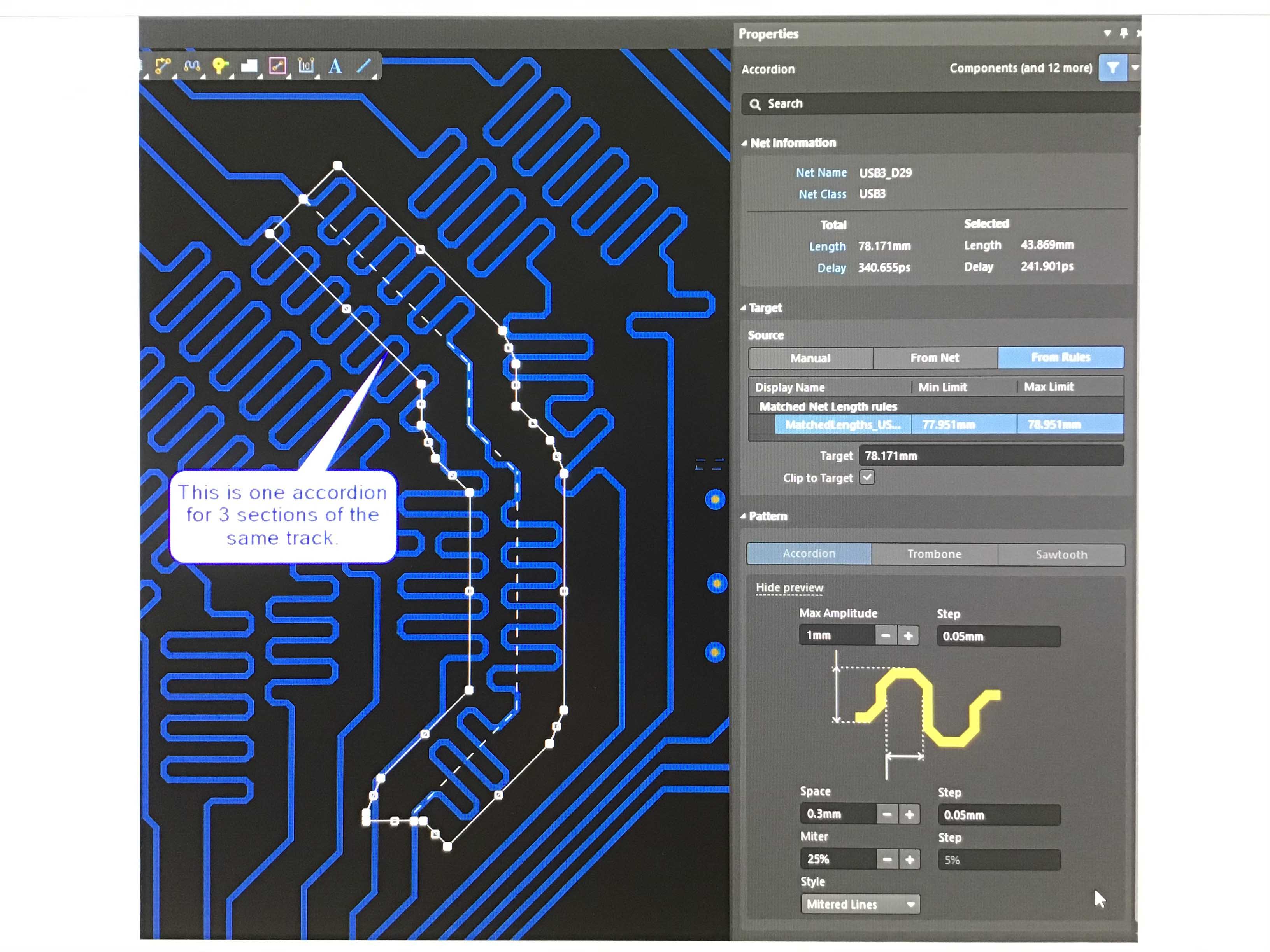This screenshot has width=1270, height=952.
Task: Select the place via tool icon
Action: 220,66
